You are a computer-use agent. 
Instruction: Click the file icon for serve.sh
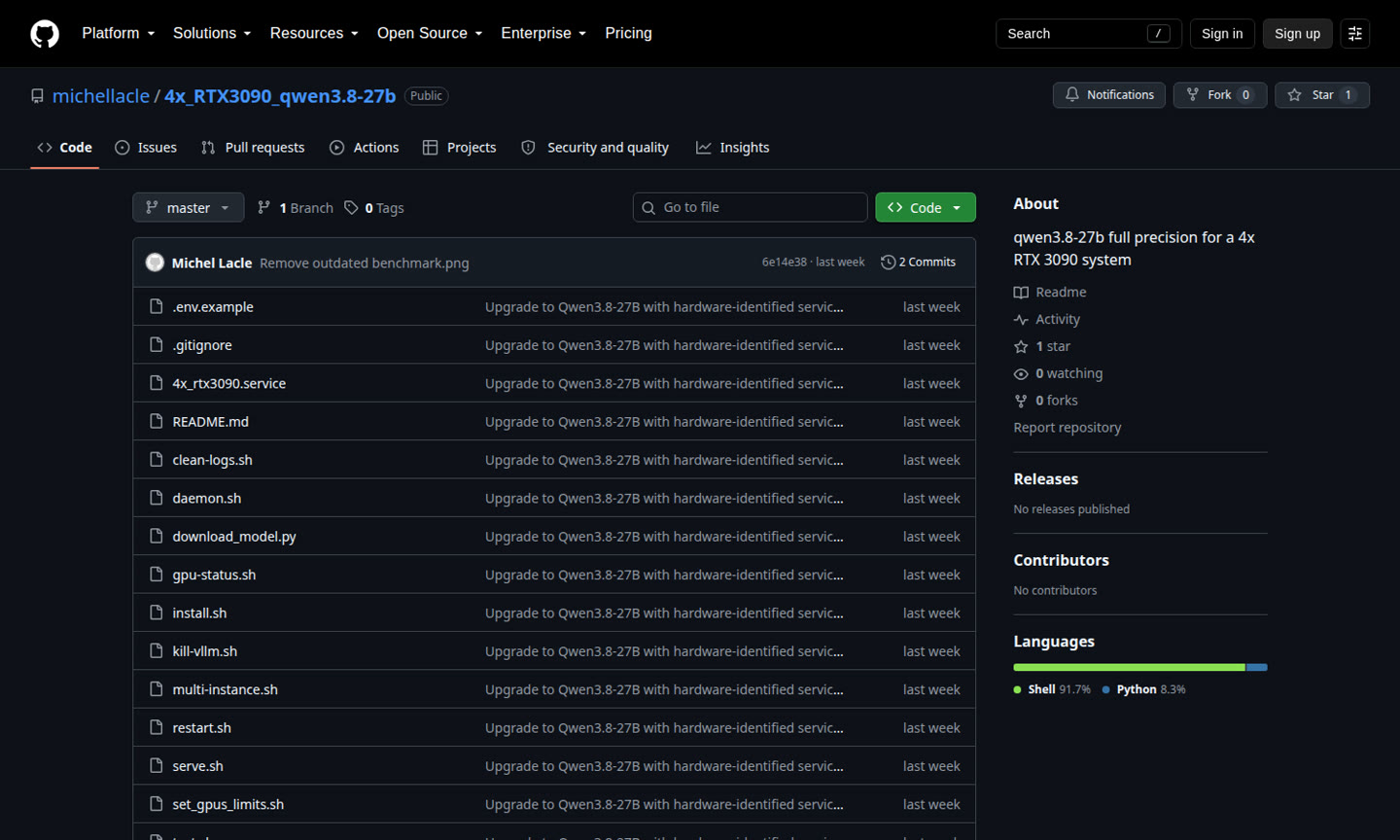click(x=156, y=766)
